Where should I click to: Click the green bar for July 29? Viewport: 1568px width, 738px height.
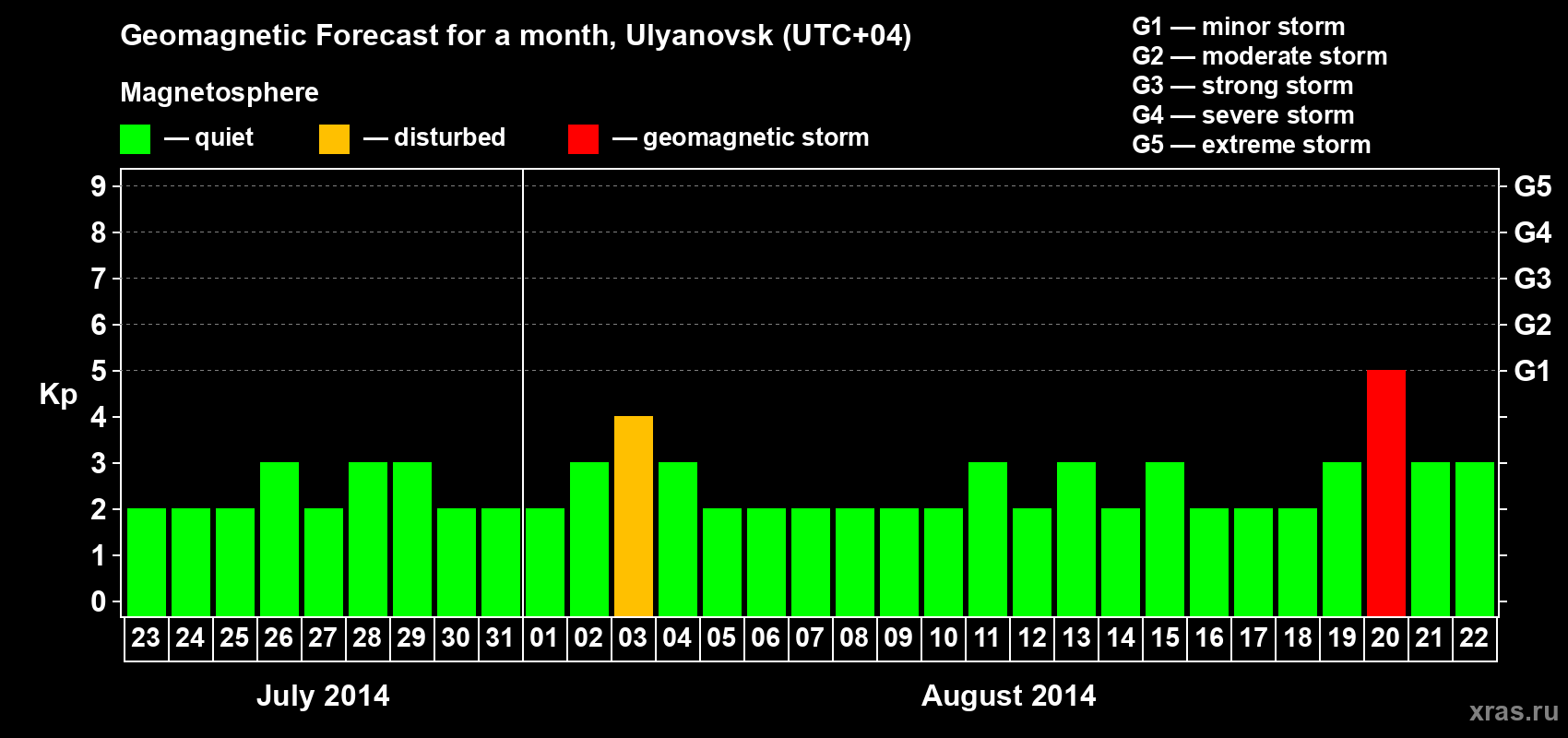point(412,539)
